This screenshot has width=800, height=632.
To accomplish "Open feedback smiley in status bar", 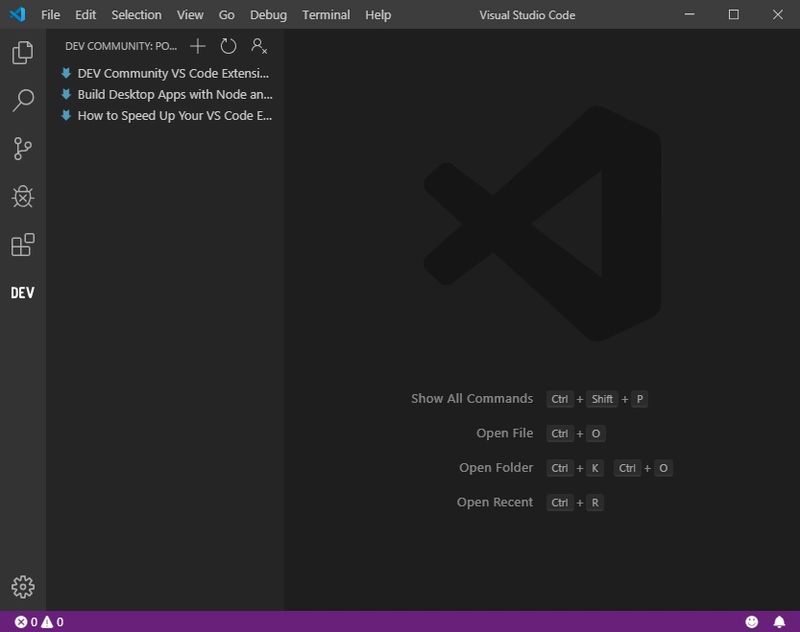I will [x=752, y=622].
